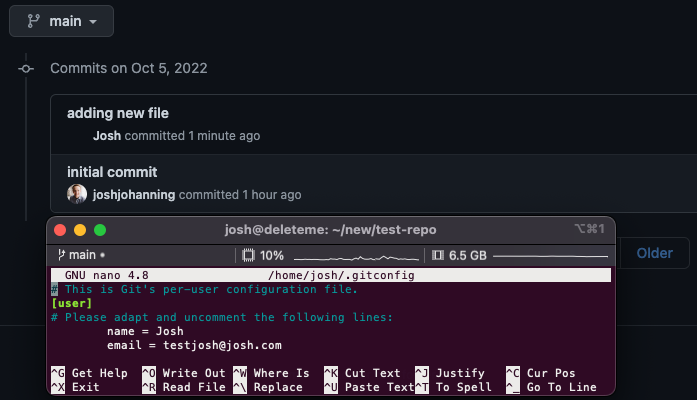The height and width of the screenshot is (400, 697).
Task: Open the joshjohanning author profile link
Action: [132, 195]
